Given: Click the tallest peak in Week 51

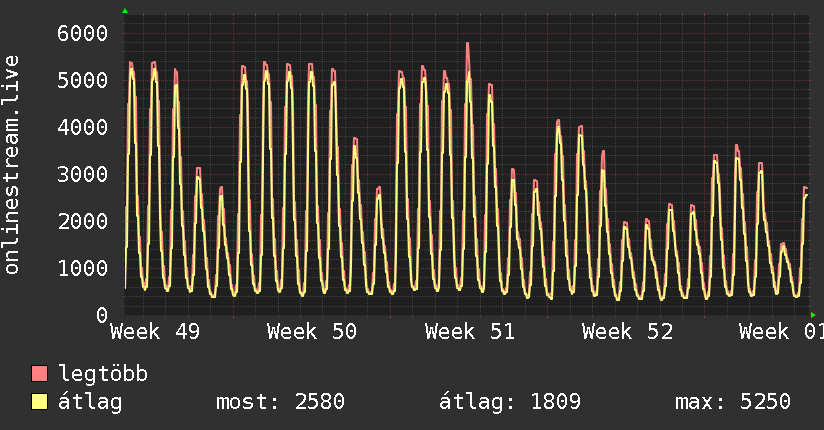Looking at the screenshot, I should click(x=468, y=44).
